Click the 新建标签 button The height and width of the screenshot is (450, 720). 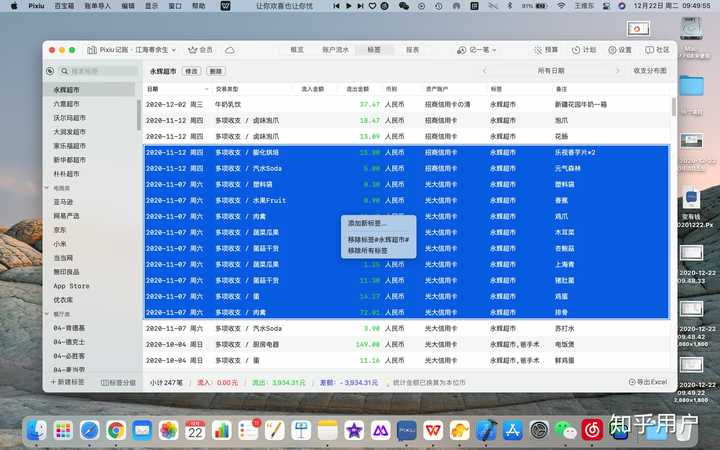[68, 382]
